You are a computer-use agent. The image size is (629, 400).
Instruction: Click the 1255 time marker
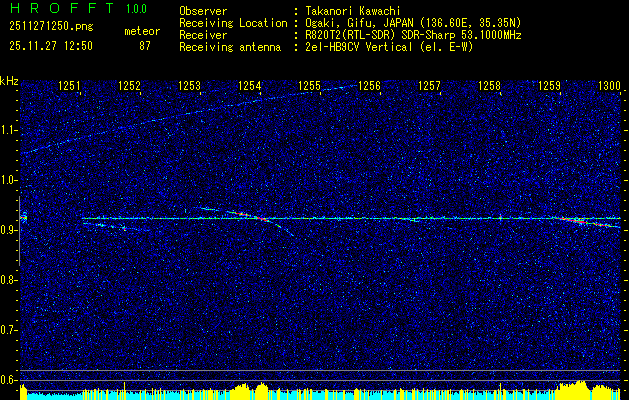309,85
